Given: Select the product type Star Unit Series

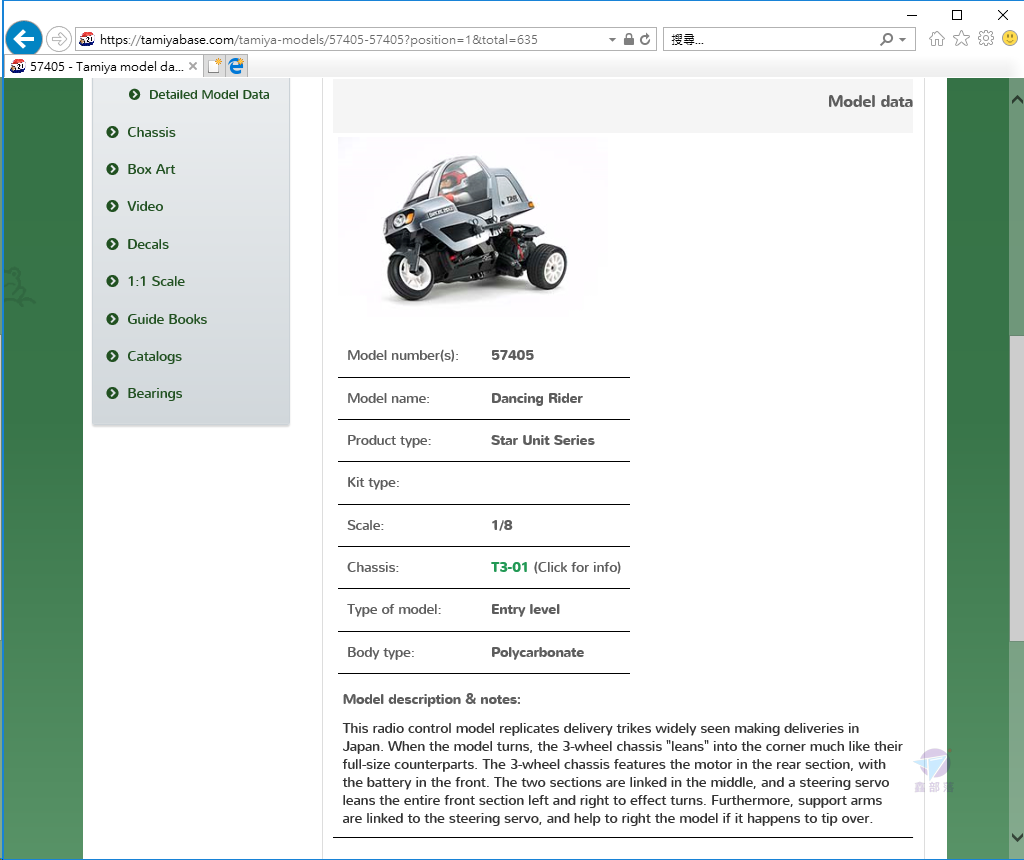Looking at the screenshot, I should point(543,441).
